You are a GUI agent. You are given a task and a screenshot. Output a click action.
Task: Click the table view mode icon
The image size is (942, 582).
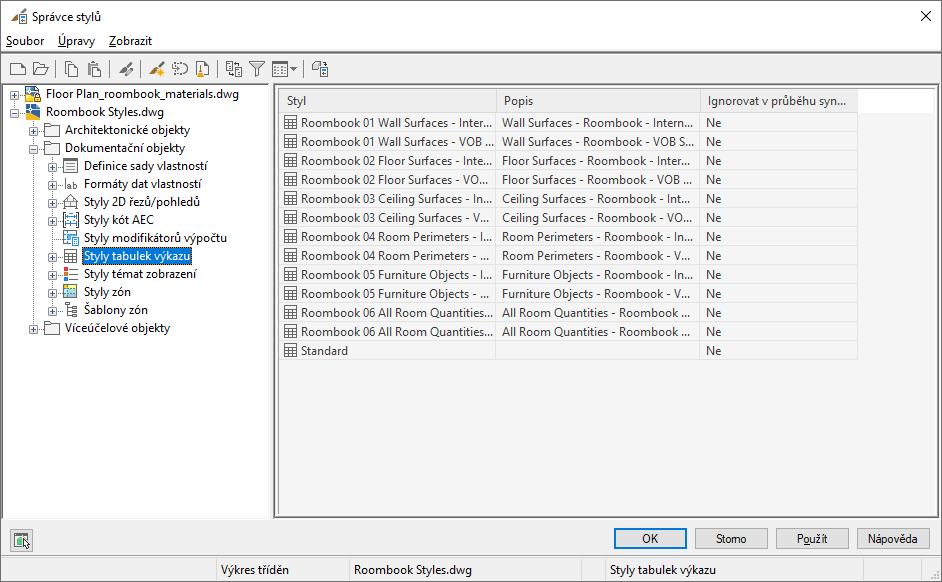[x=279, y=70]
